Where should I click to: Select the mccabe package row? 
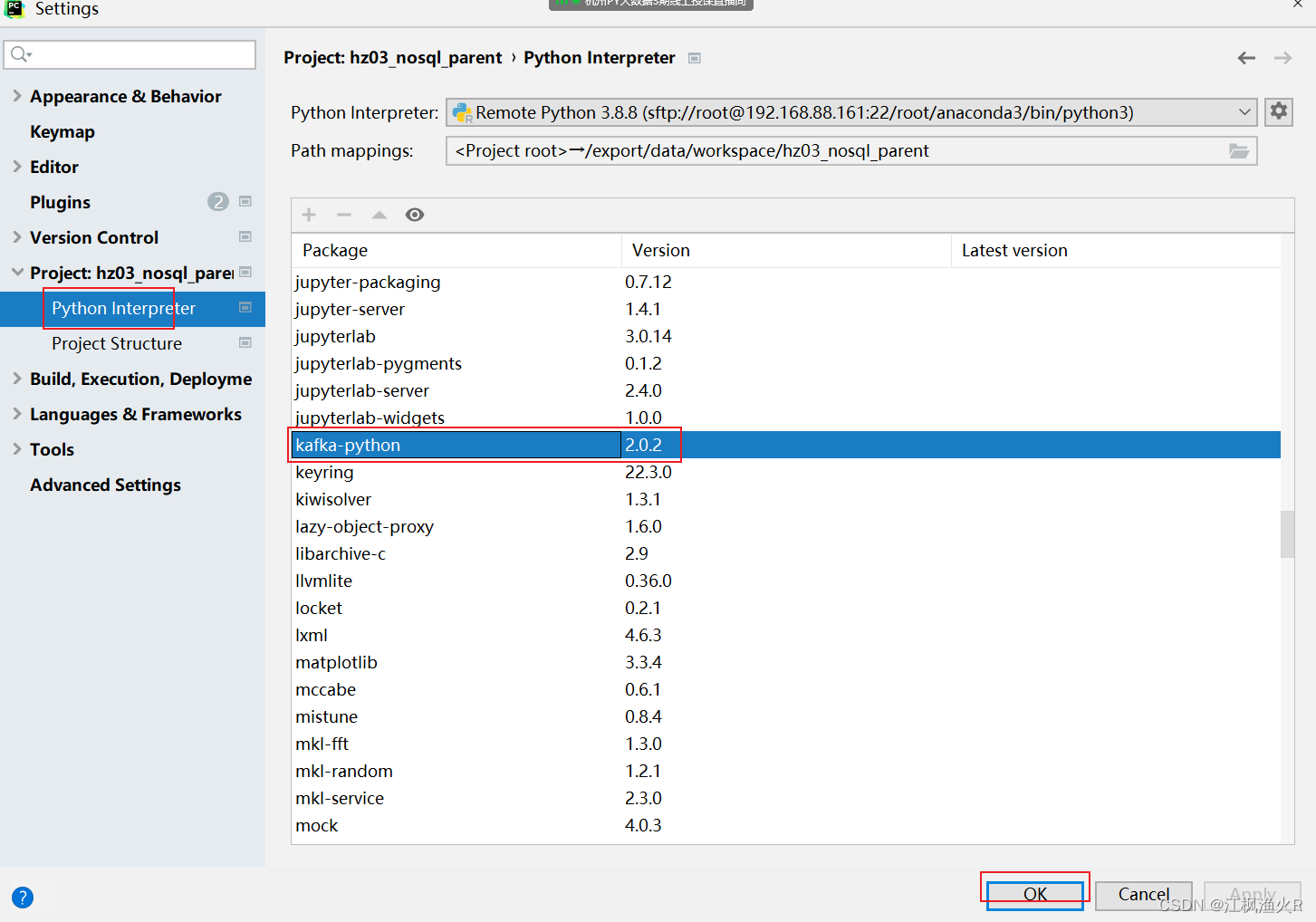(x=786, y=689)
